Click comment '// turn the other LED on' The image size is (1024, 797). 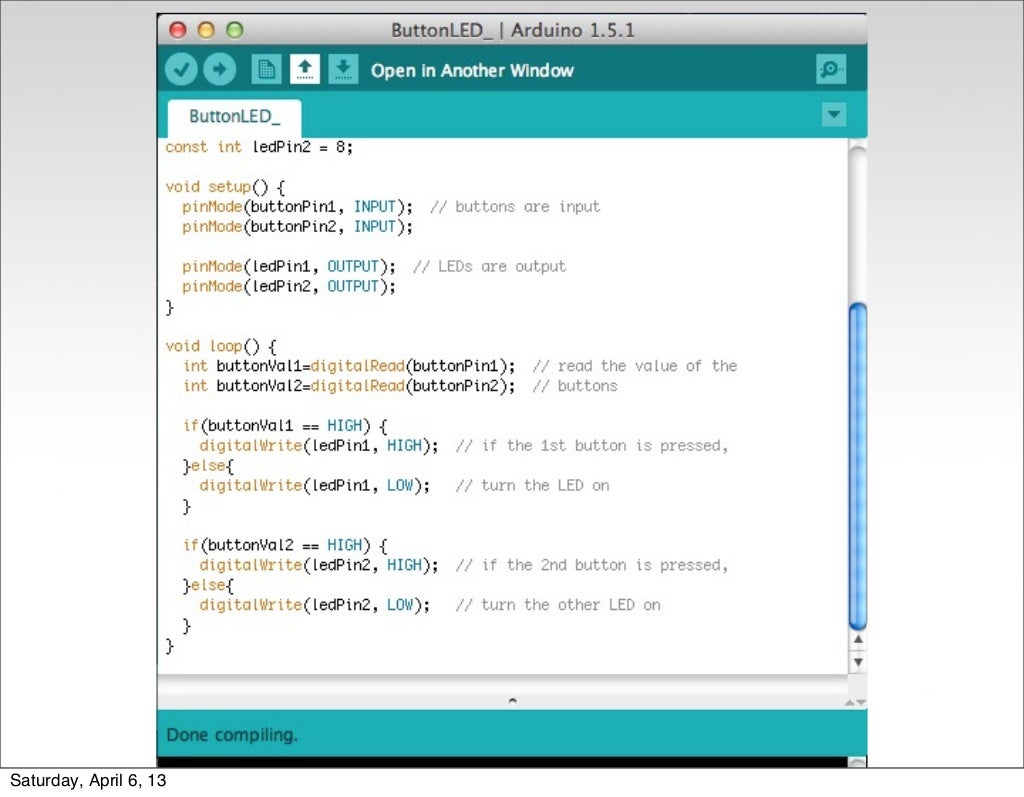click(x=558, y=605)
